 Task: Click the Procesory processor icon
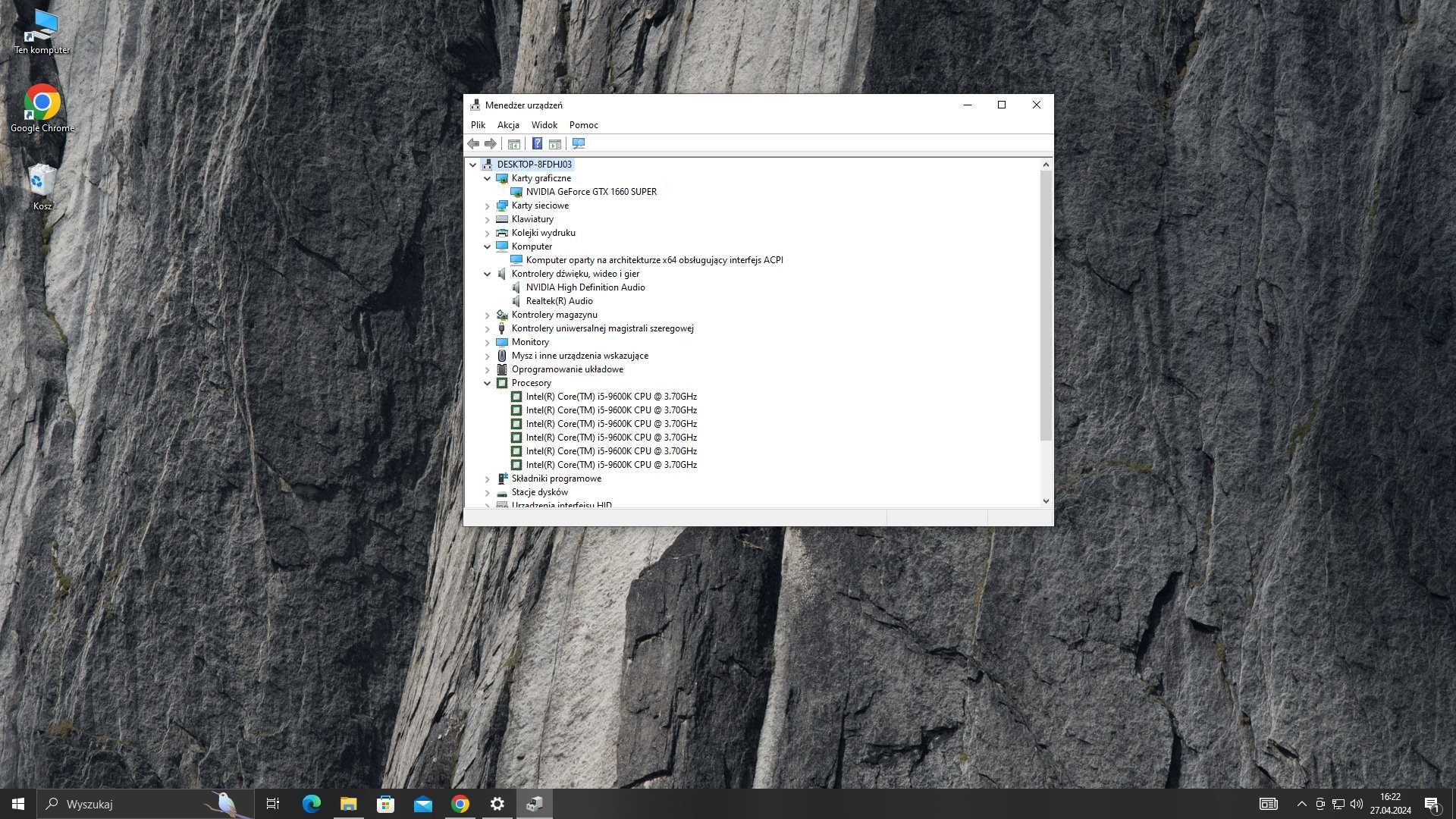tap(502, 383)
